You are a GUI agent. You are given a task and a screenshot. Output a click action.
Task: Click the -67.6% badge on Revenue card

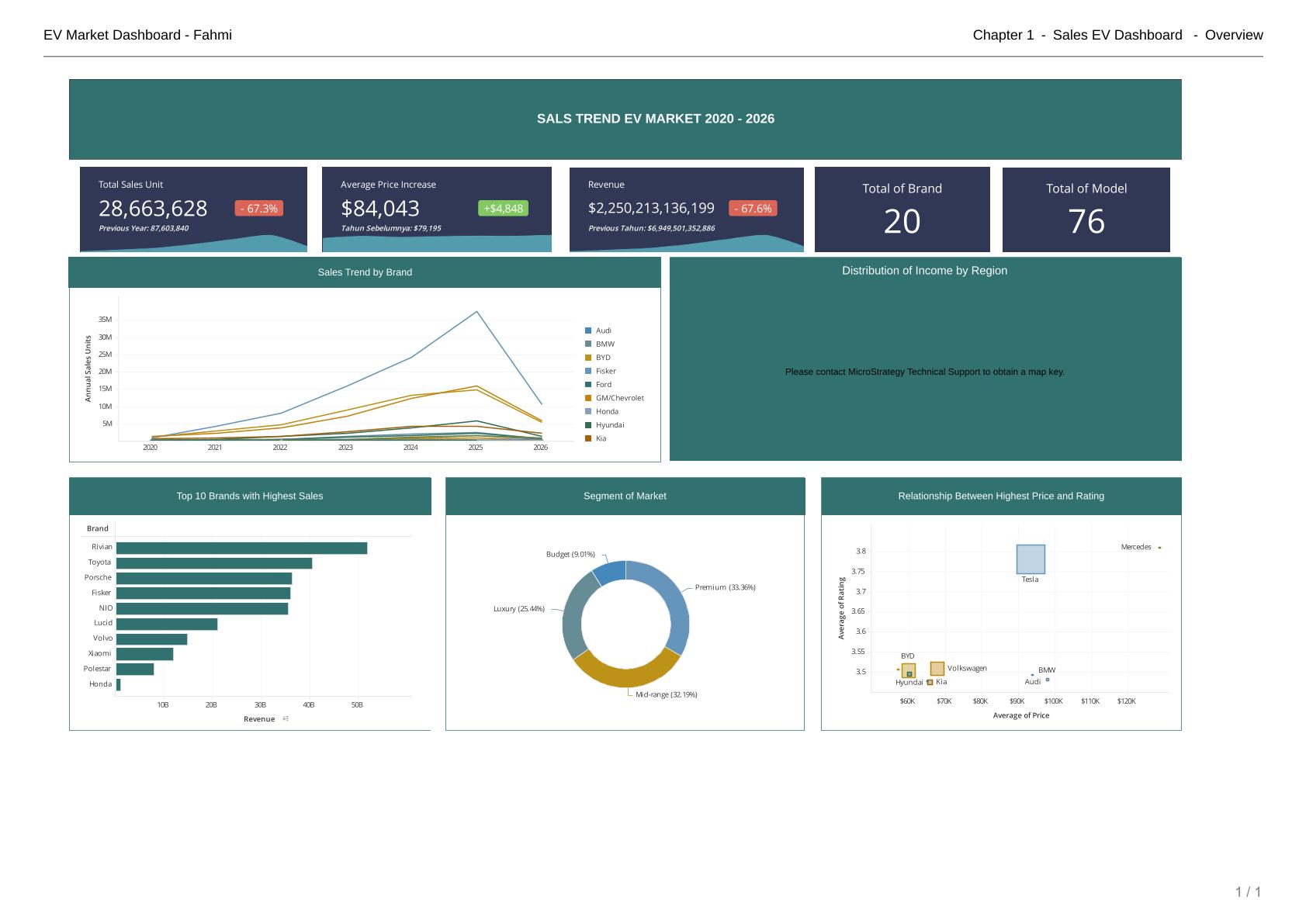(753, 209)
